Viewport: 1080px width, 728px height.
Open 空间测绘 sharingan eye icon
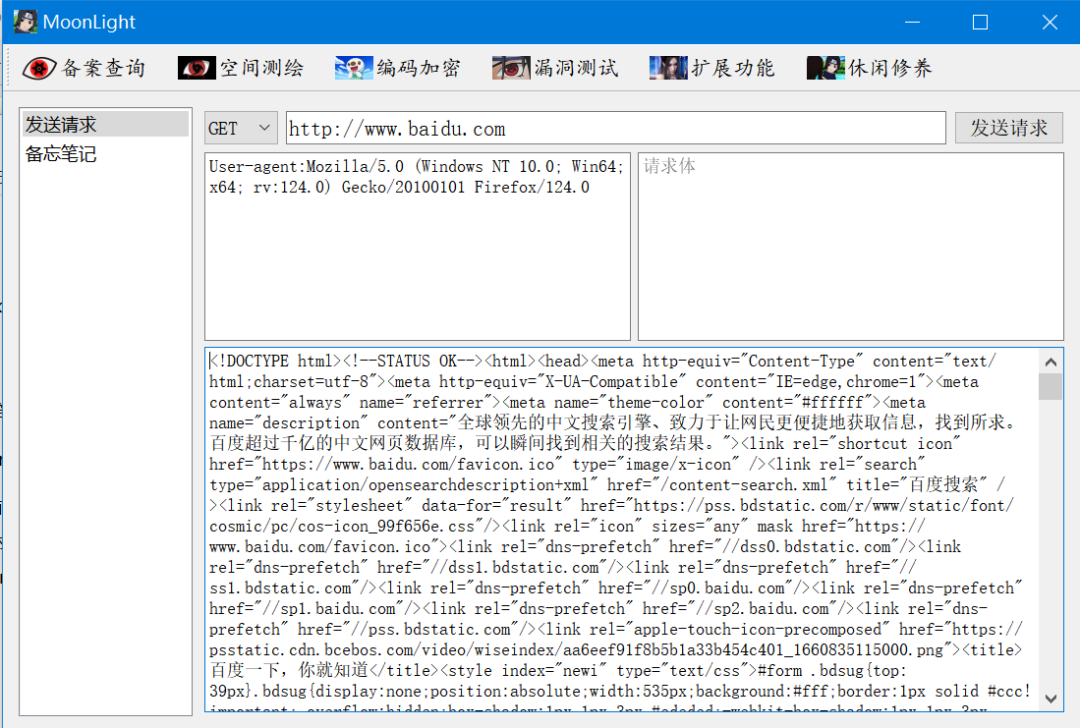[x=196, y=68]
